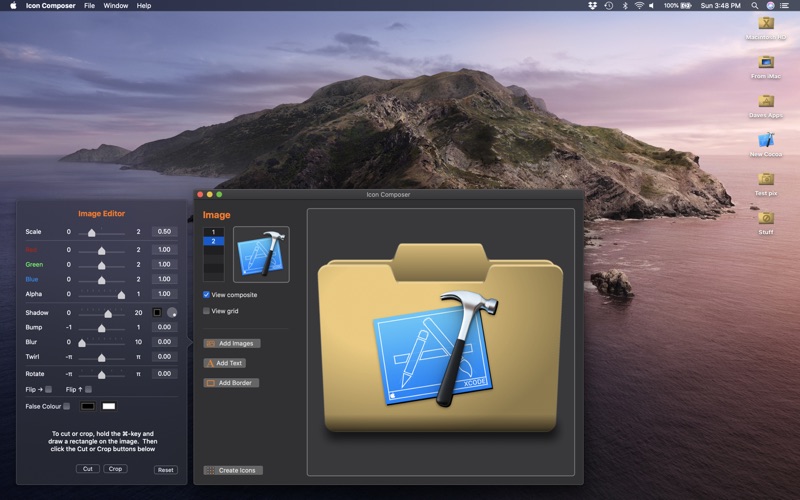
Task: Click the menu bar clock
Action: (720, 6)
